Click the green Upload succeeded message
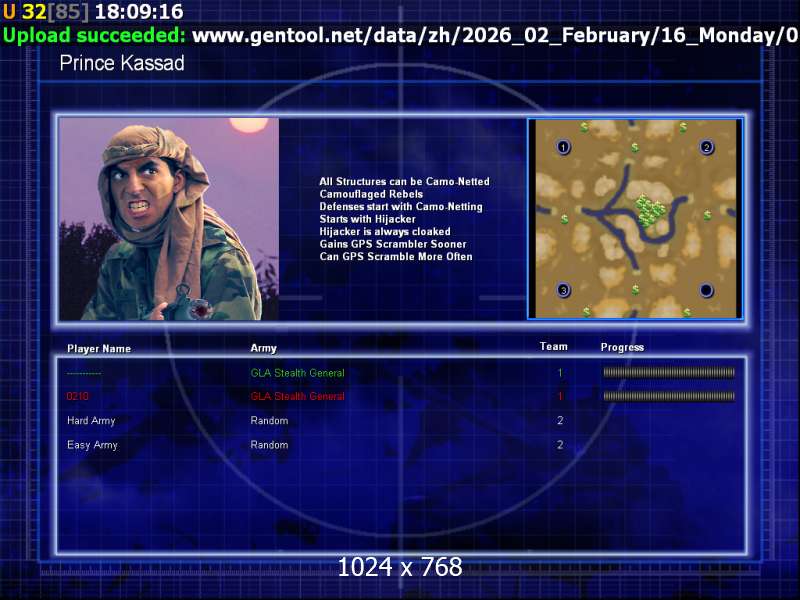 (94, 35)
